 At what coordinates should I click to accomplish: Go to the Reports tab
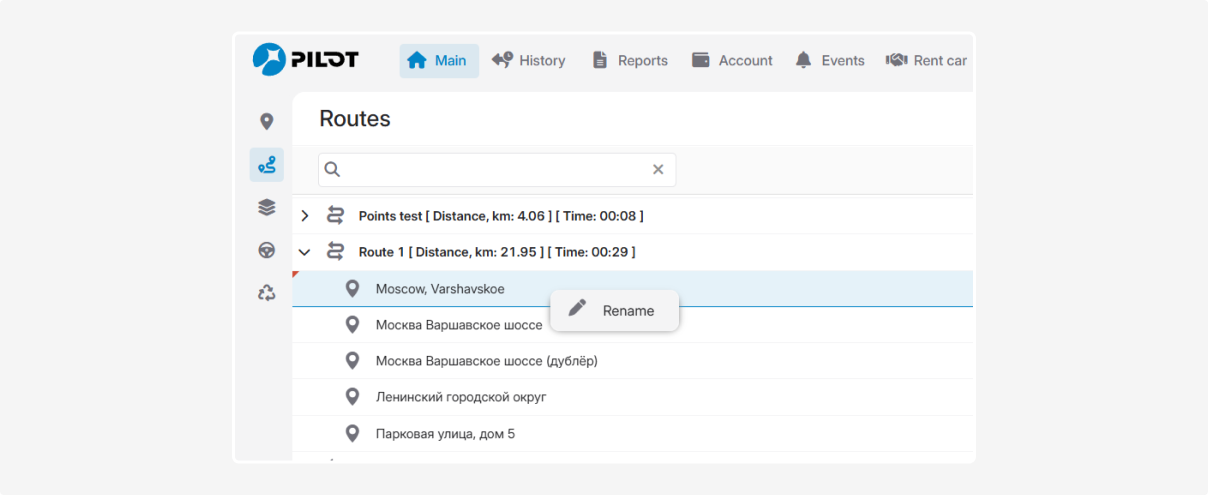coord(630,61)
